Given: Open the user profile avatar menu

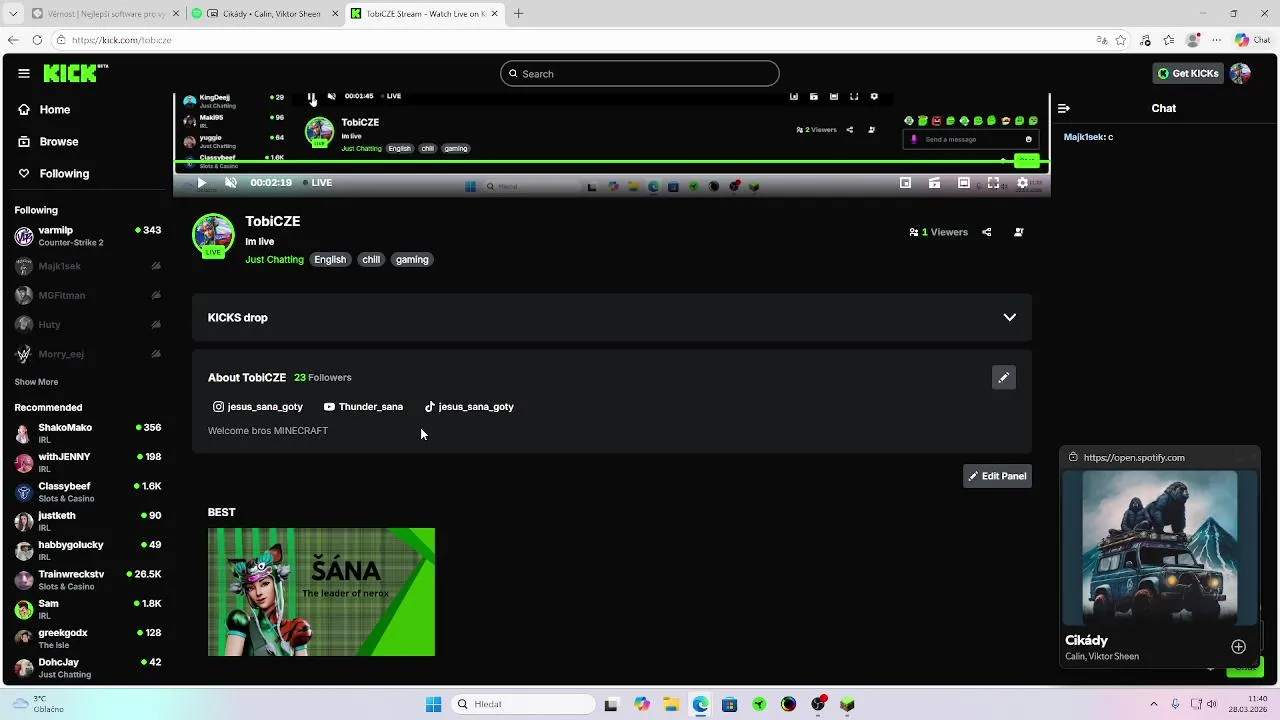Looking at the screenshot, I should coord(1240,74).
